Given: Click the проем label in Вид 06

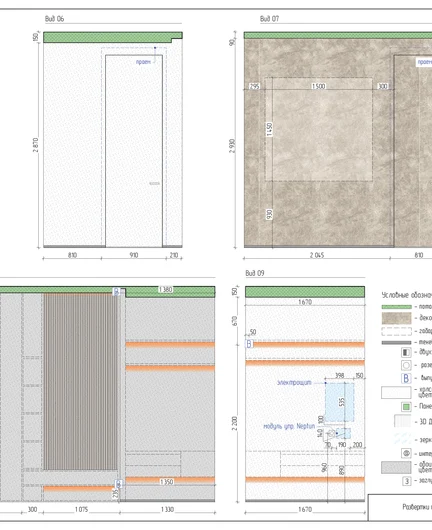Looking at the screenshot, I should tap(143, 62).
